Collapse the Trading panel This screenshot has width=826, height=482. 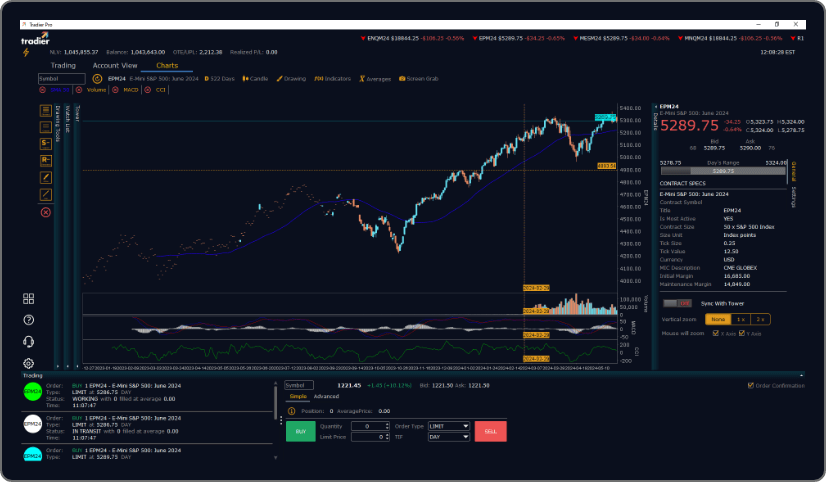pyautogui.click(x=801, y=376)
